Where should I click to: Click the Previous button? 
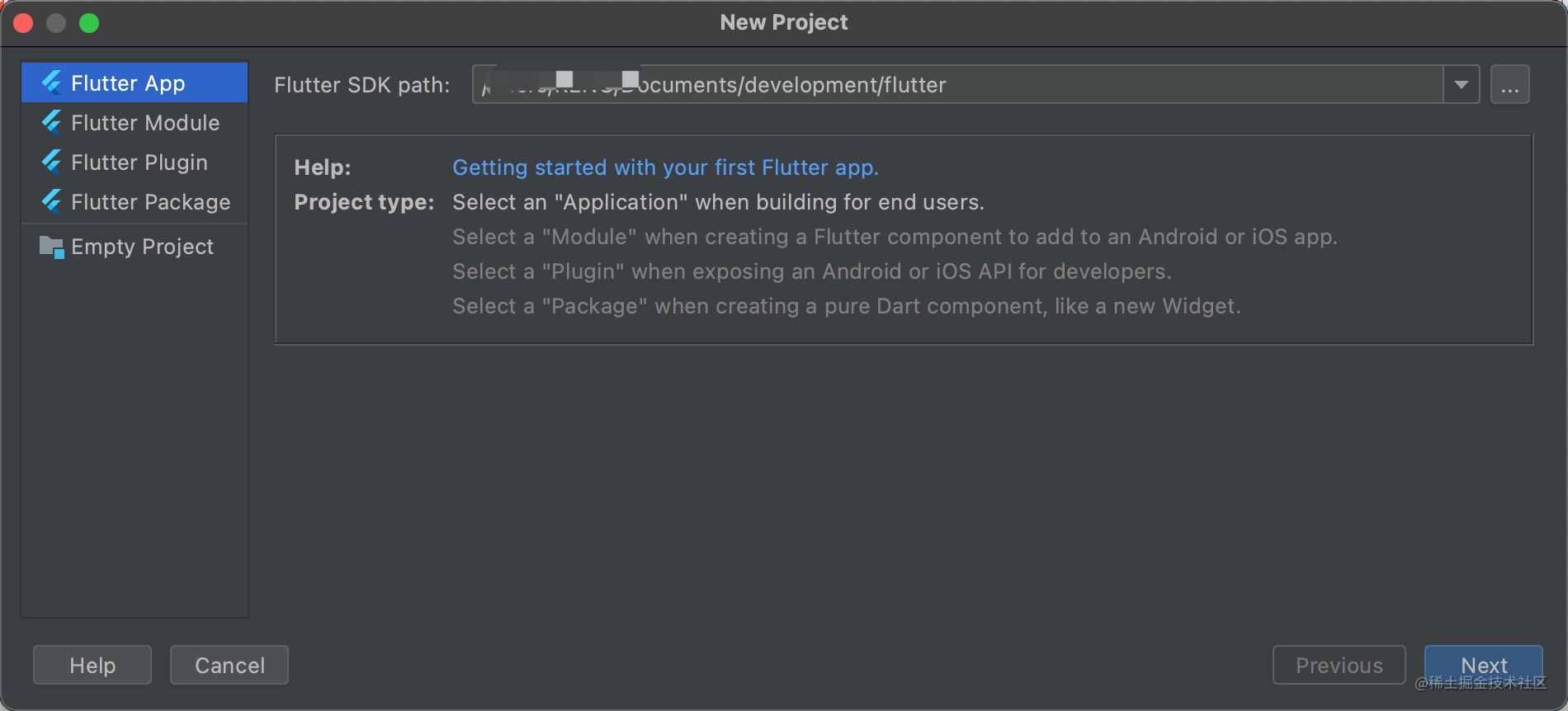tap(1339, 665)
